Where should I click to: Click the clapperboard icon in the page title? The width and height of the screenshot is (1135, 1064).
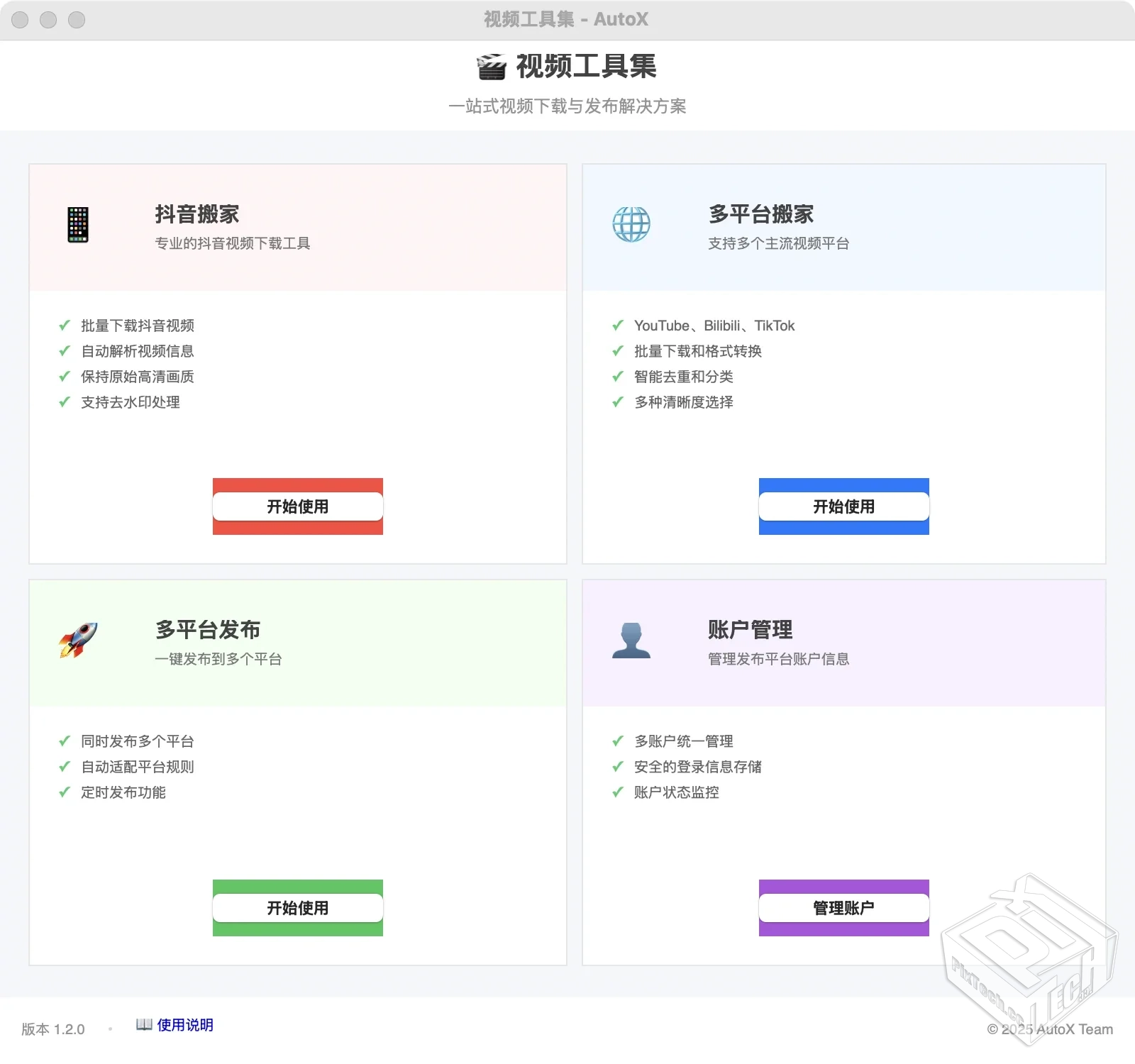tap(489, 66)
